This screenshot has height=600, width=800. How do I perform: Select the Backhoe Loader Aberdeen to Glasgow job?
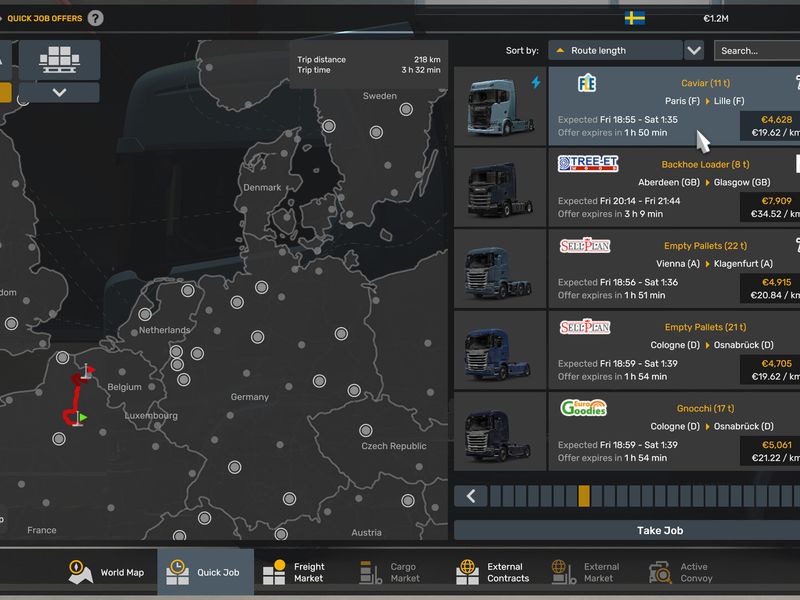click(674, 187)
